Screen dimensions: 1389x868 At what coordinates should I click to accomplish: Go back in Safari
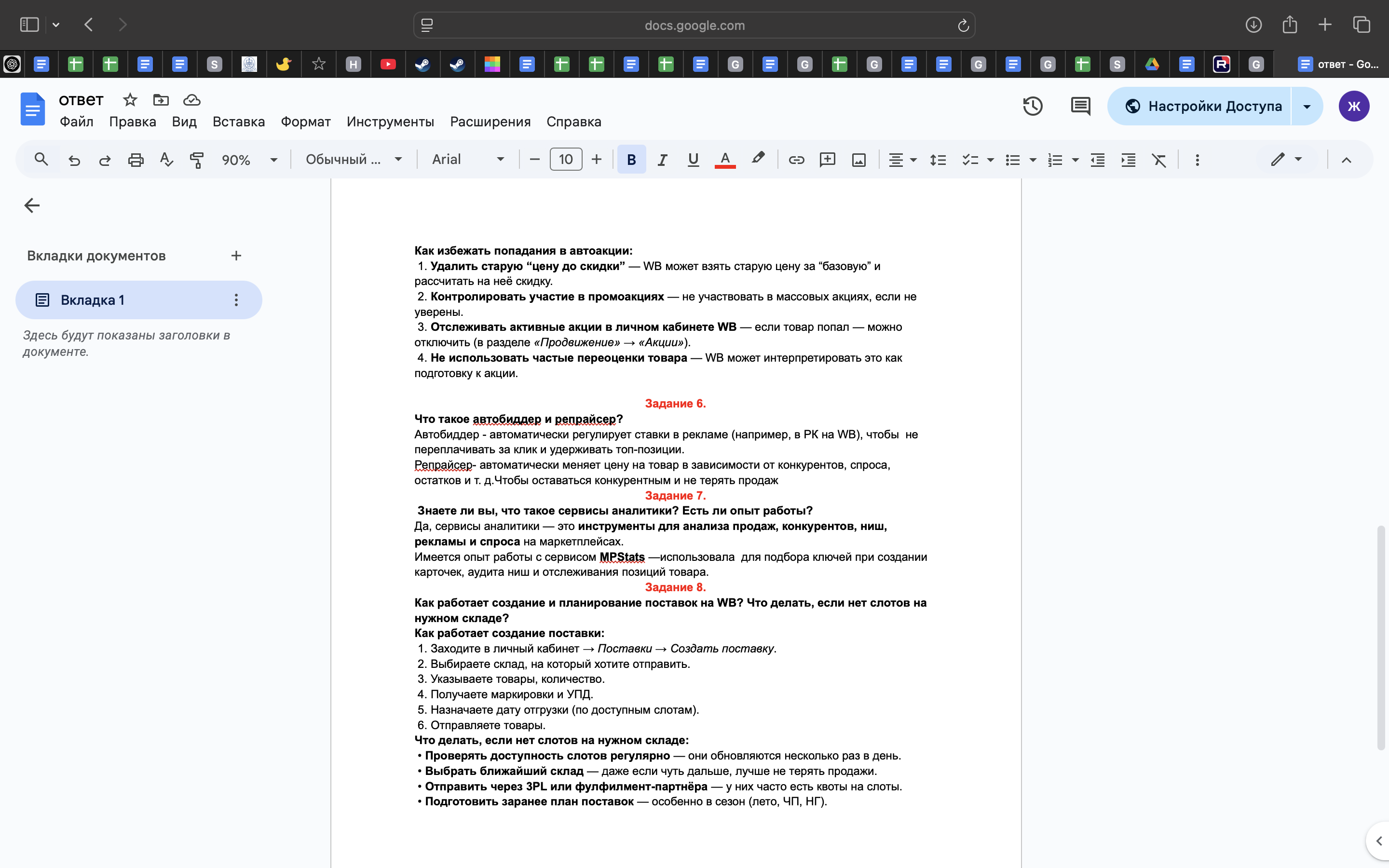[x=88, y=25]
